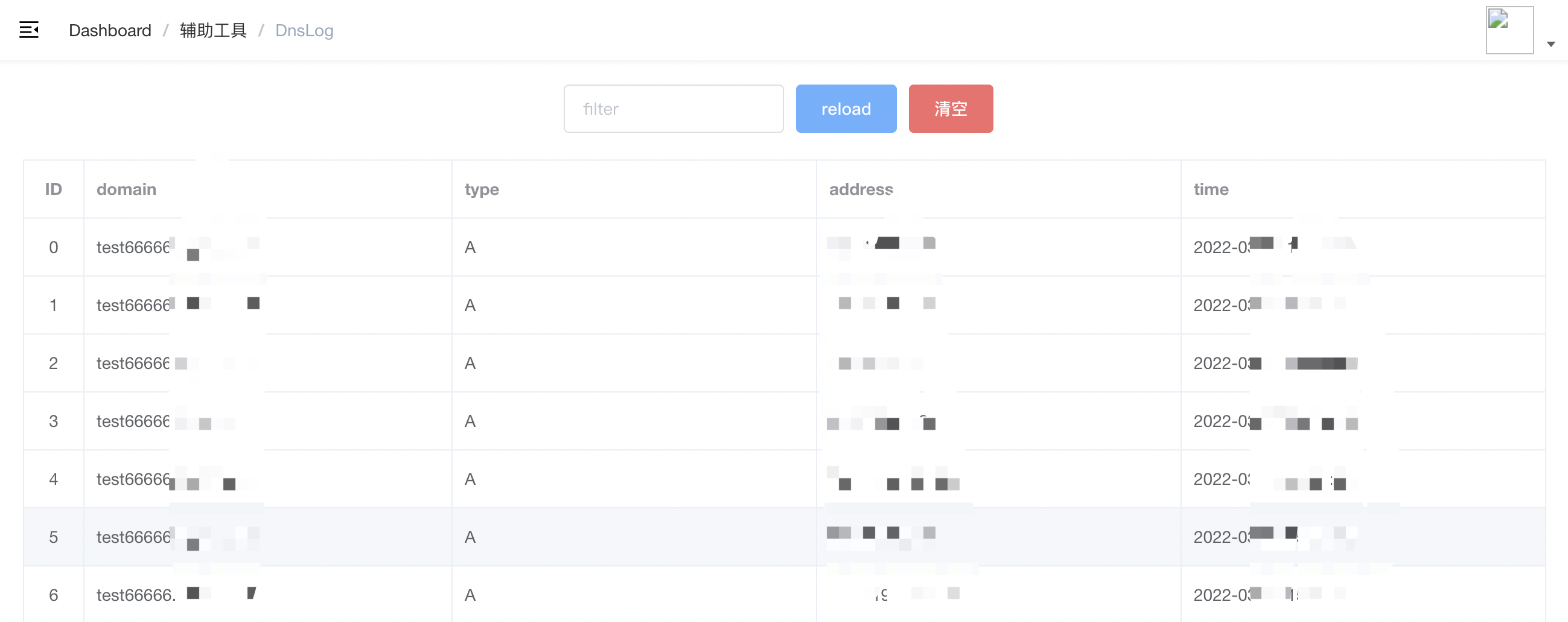Go to Dashboard breadcrumb

click(110, 30)
